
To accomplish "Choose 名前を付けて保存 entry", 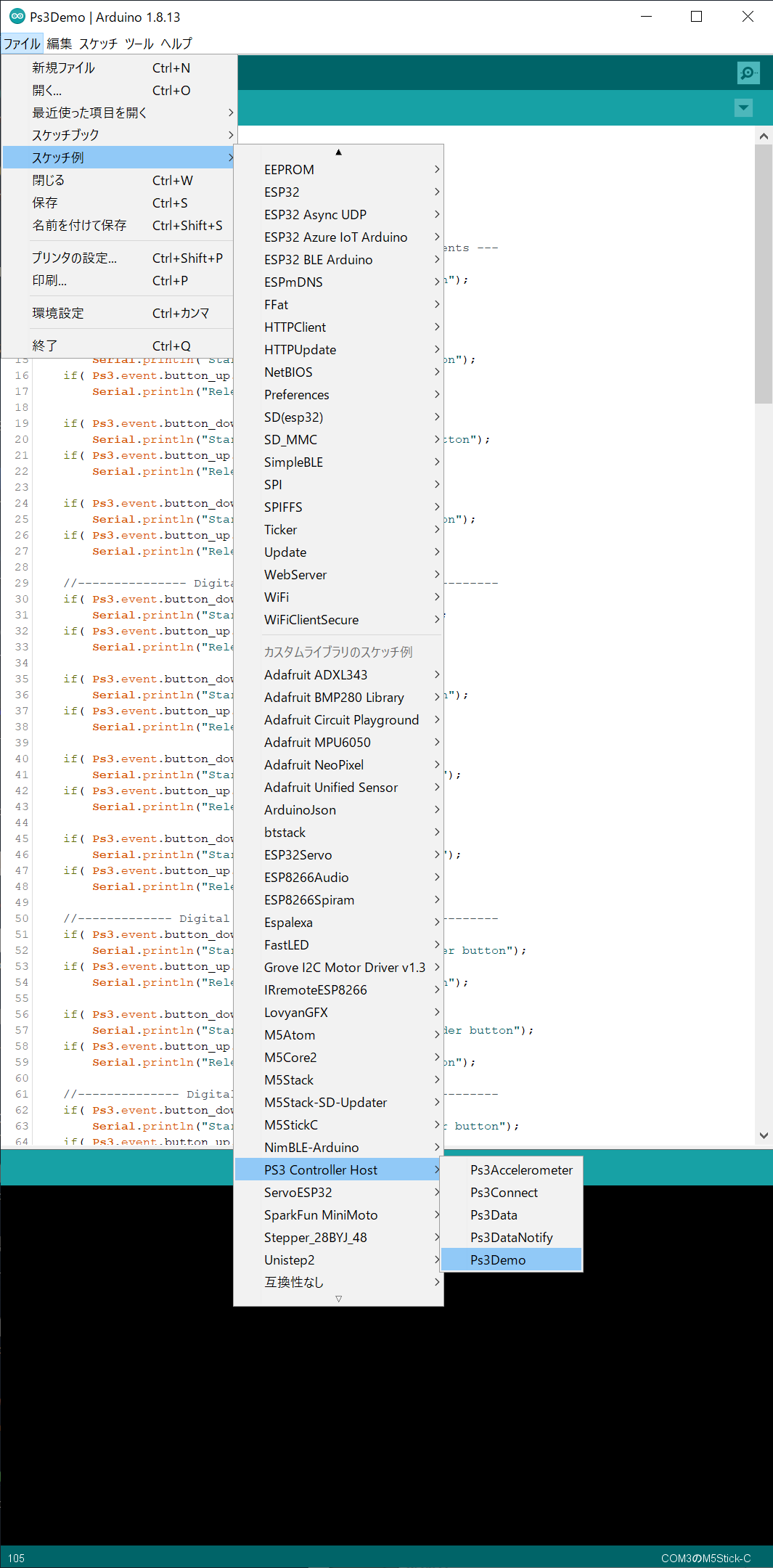I will click(x=119, y=225).
